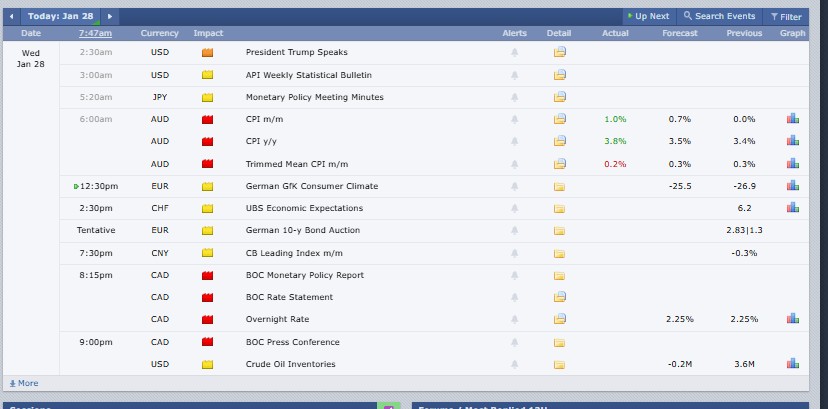Go to next day with right arrow

tap(109, 16)
